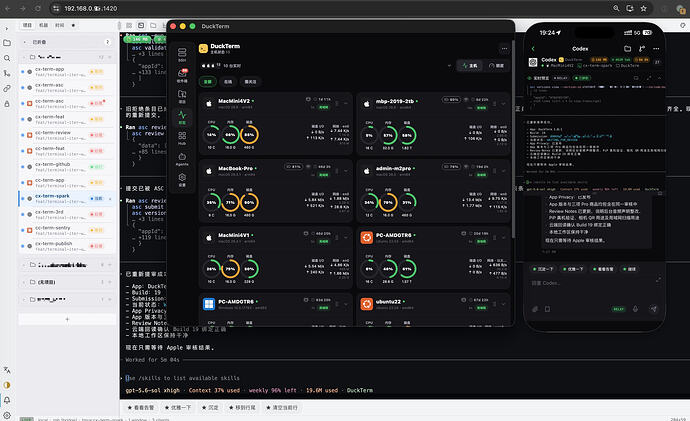
Task: Select the first filter pill under DuckTerm header
Action: click(208, 81)
